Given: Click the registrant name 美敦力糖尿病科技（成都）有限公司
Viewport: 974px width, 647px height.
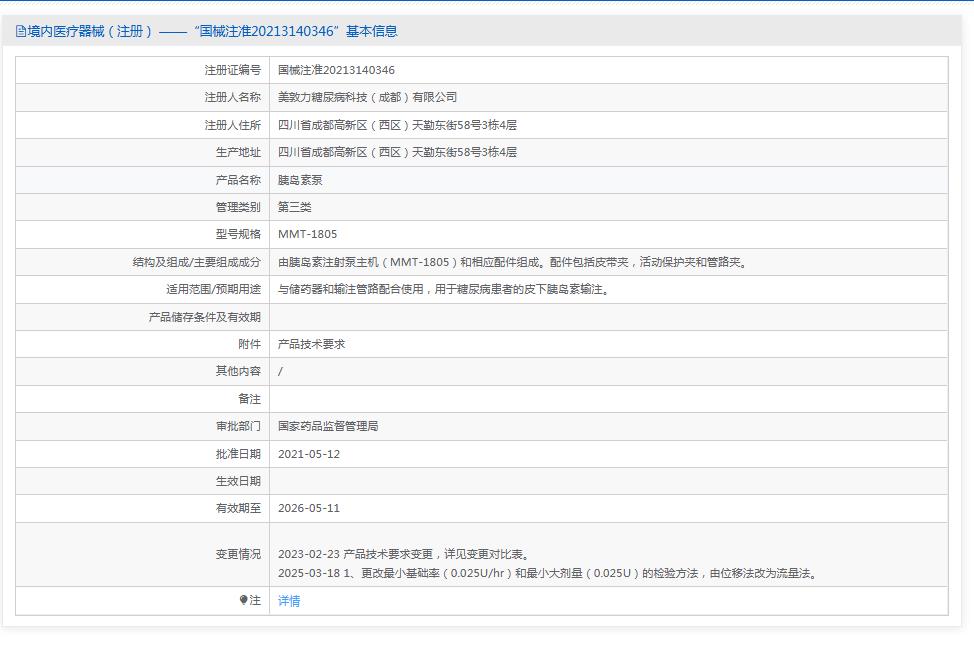Looking at the screenshot, I should point(367,97).
